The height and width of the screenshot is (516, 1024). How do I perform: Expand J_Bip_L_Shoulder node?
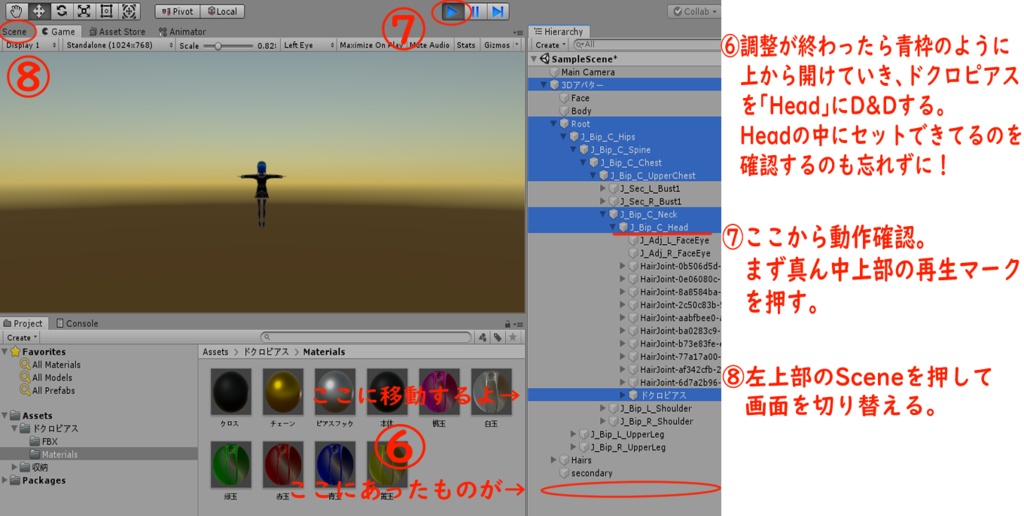click(603, 408)
